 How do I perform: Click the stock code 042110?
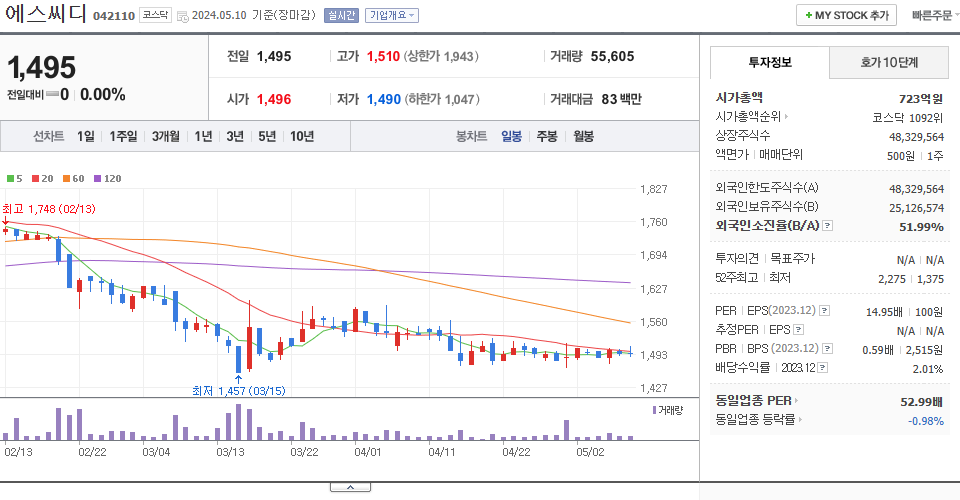[x=114, y=16]
